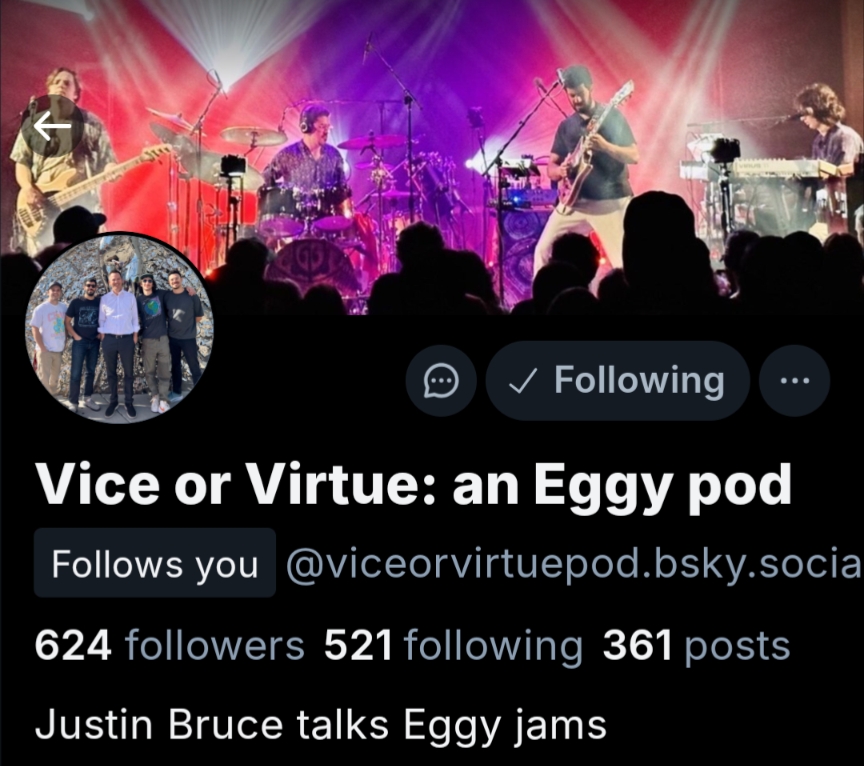Click the Follows you badge

[x=155, y=563]
